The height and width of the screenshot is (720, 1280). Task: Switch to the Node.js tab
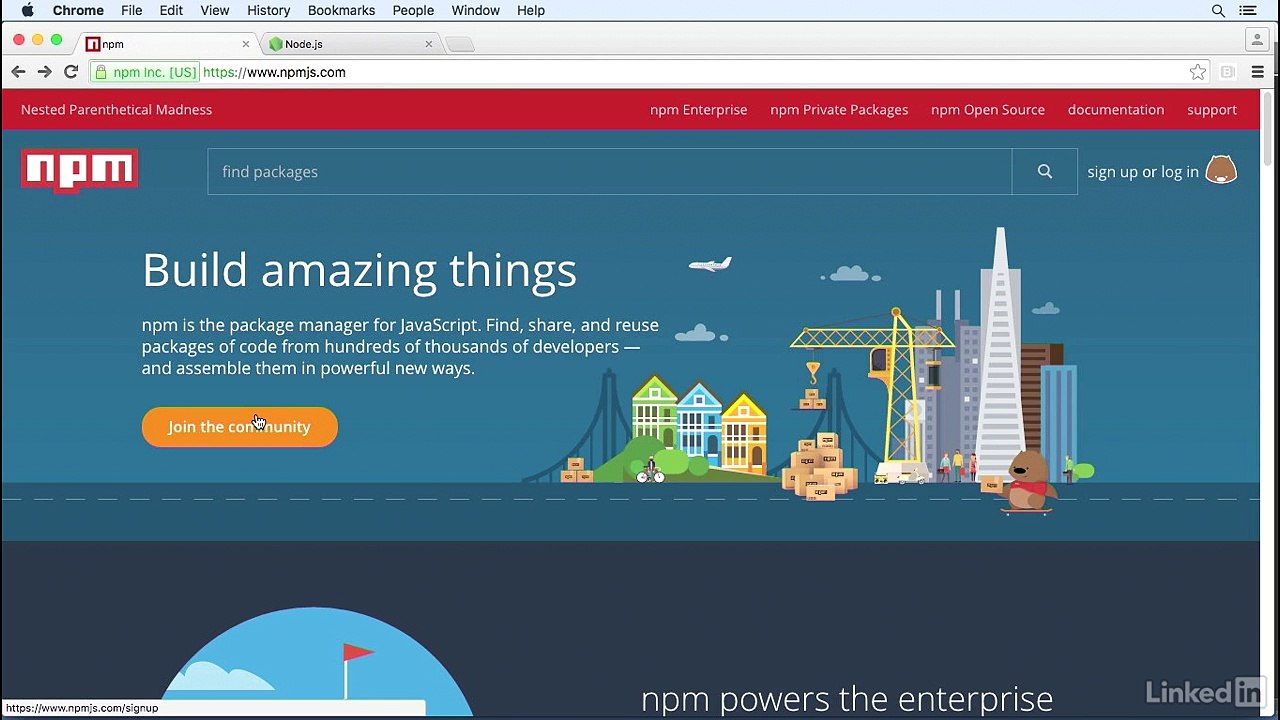[x=350, y=44]
